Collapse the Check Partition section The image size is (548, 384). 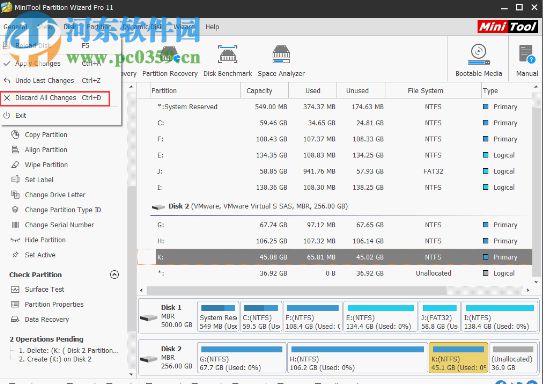(114, 275)
